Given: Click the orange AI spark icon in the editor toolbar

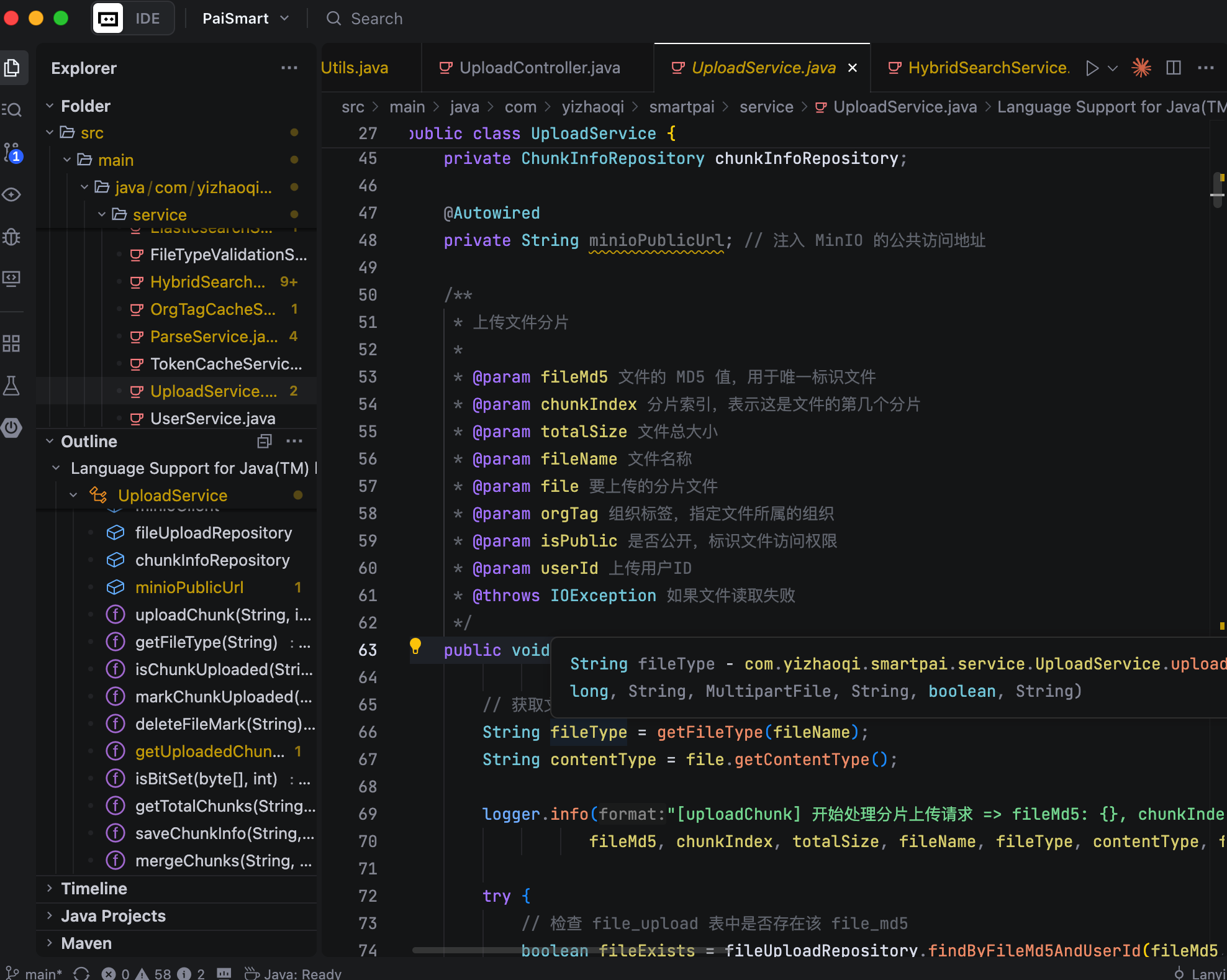Looking at the screenshot, I should (x=1141, y=68).
